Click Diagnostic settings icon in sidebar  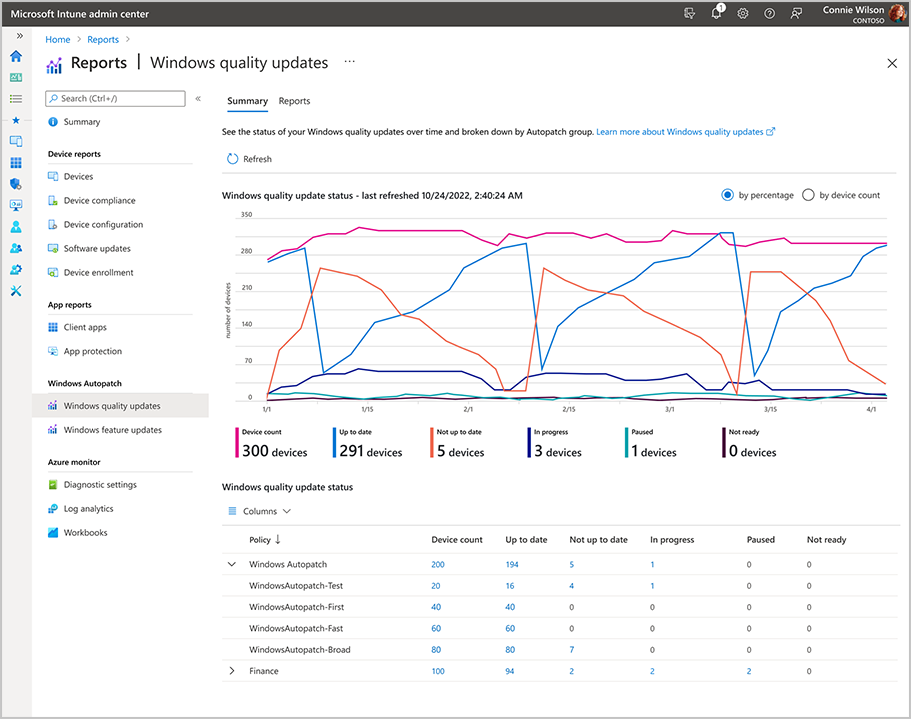pos(53,484)
